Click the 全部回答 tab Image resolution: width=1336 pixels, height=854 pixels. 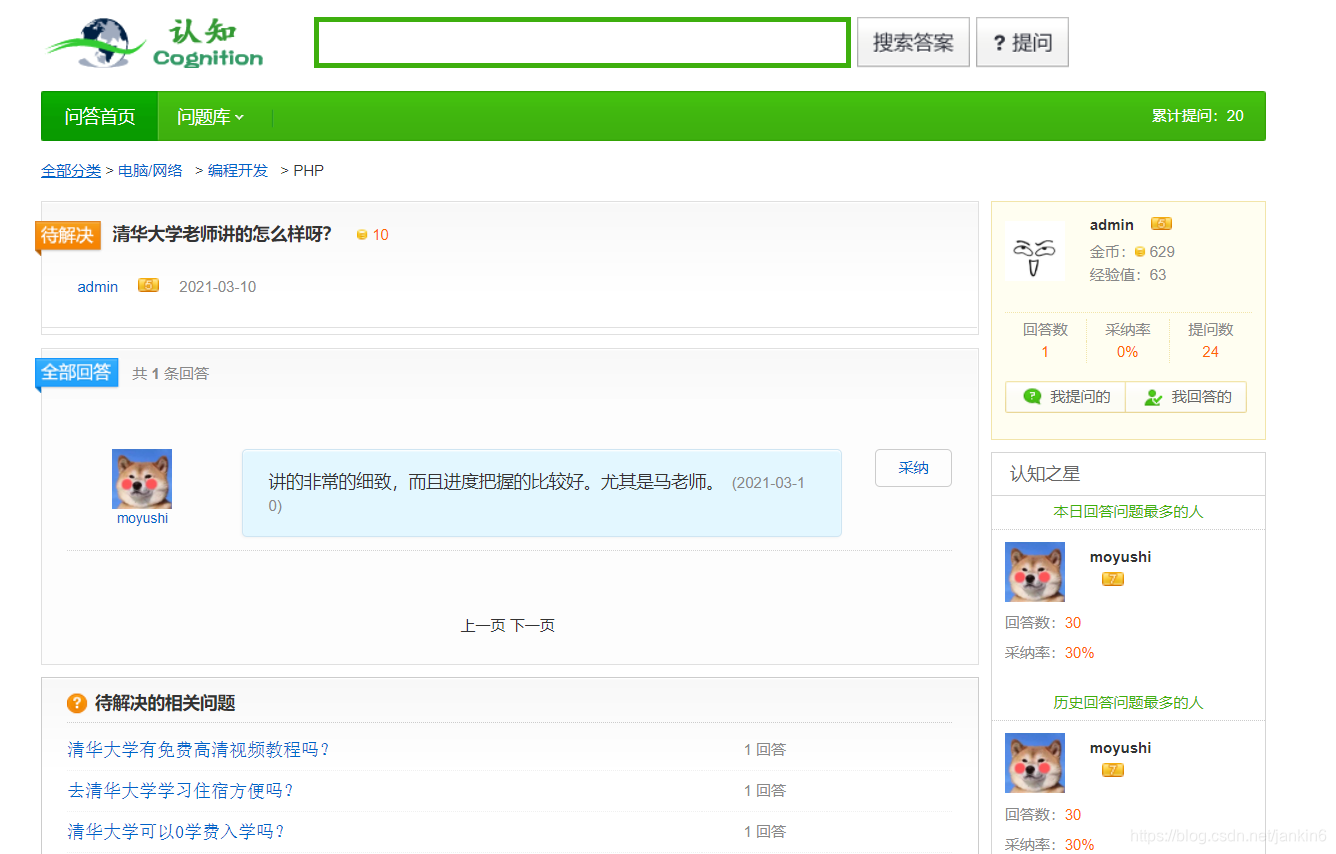coord(76,372)
